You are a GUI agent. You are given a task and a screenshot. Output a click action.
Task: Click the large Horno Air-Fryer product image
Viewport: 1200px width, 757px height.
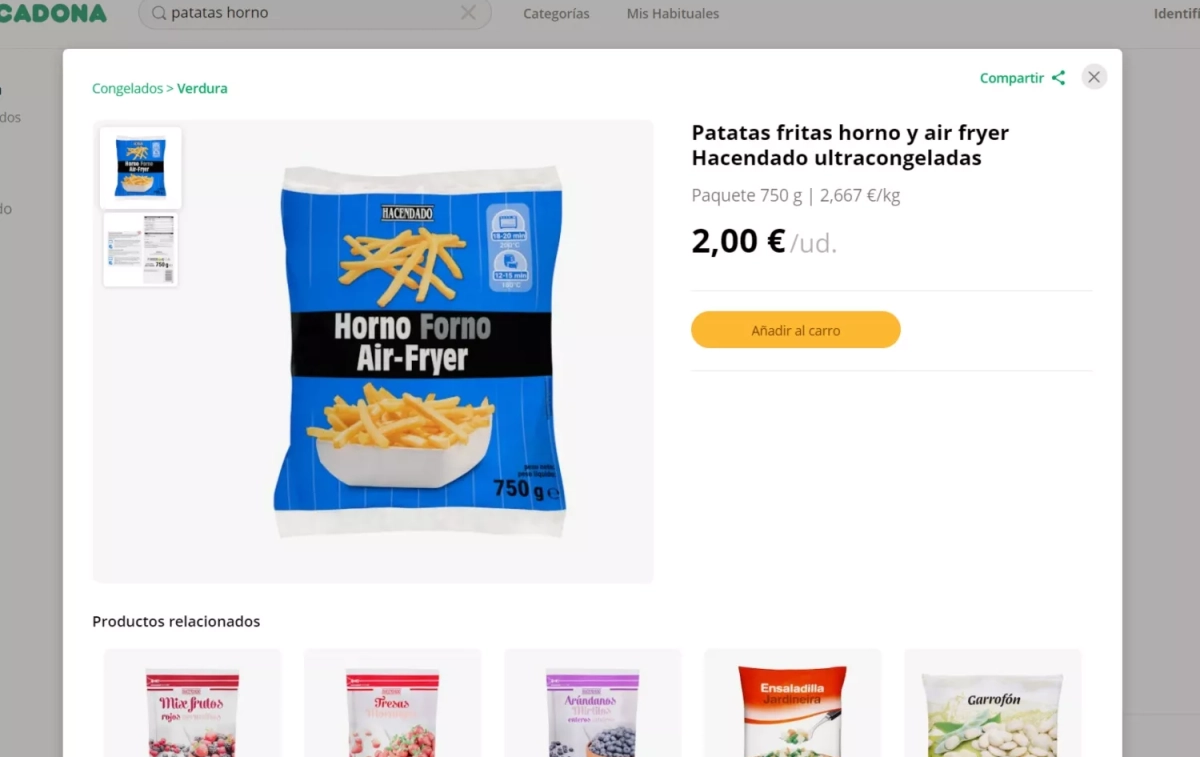tap(419, 351)
